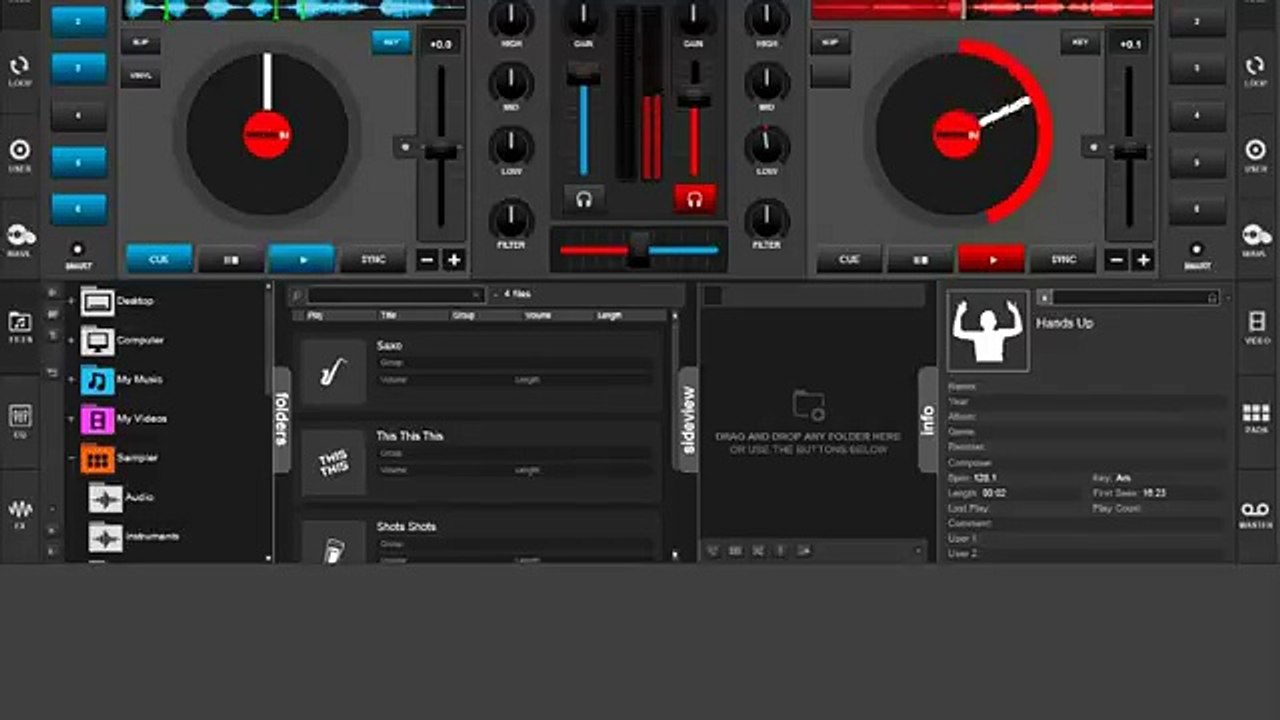Click the This This This sample icon
Viewport: 1280px width, 720px height.
333,462
